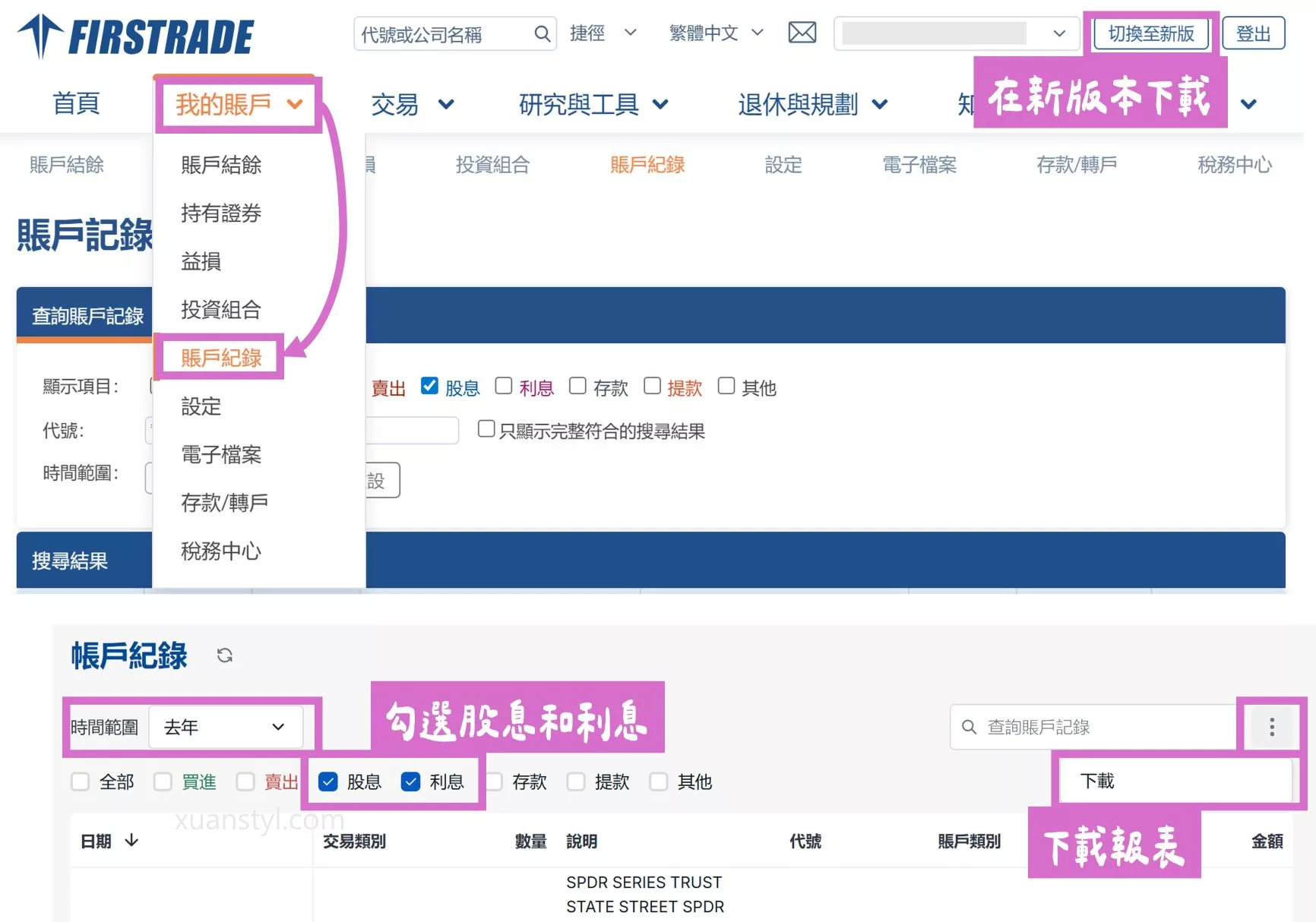Check the 提款 box in upper query panel

652,386
